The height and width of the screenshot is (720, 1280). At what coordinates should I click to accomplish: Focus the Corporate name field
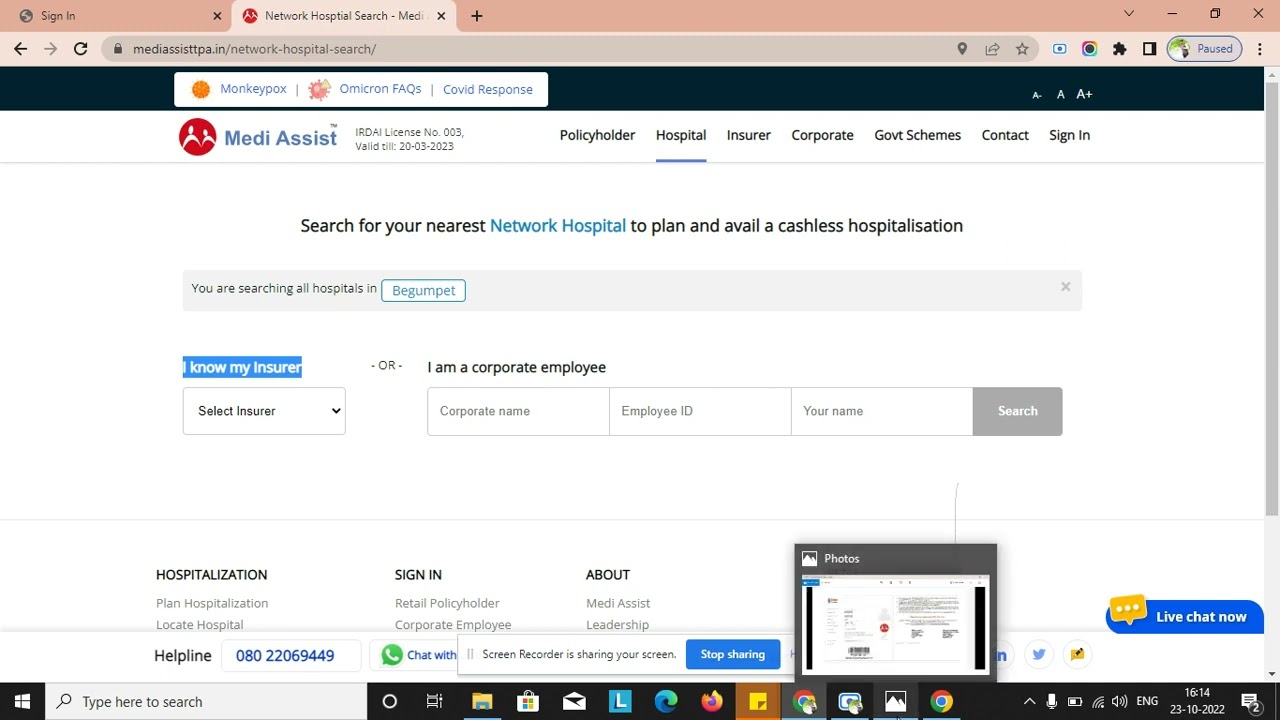pyautogui.click(x=518, y=411)
